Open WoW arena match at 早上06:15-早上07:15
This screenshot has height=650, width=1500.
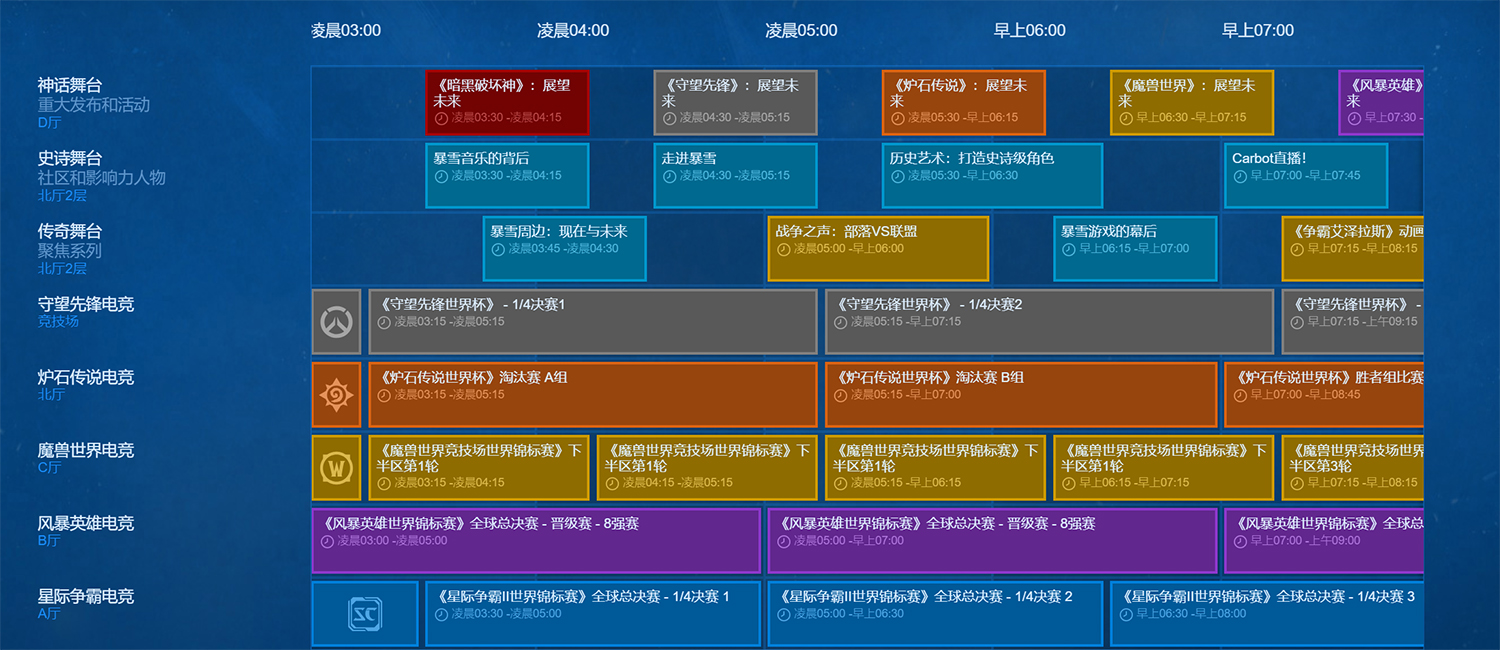1164,468
